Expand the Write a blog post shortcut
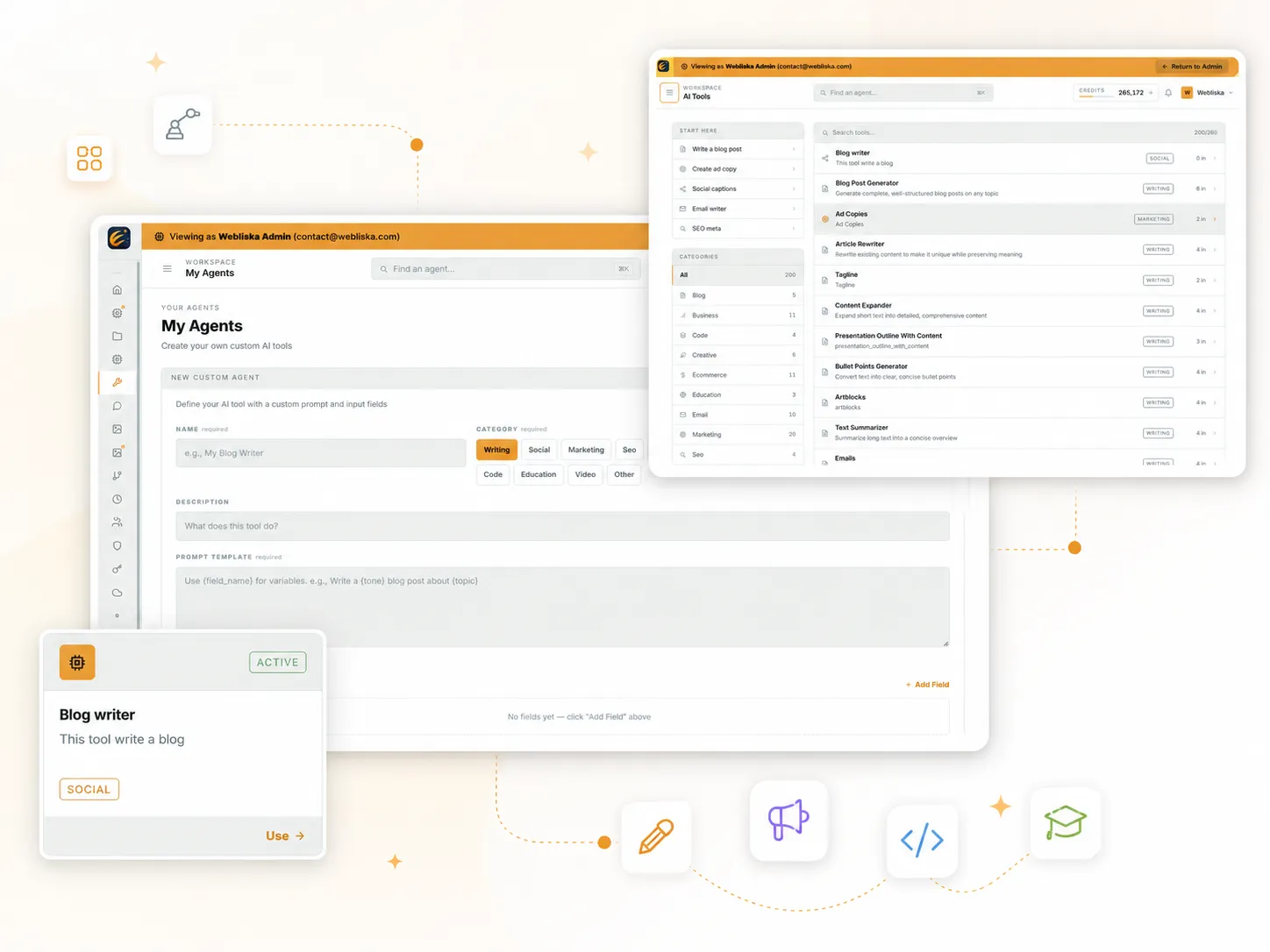This screenshot has height=952, width=1270. (738, 149)
